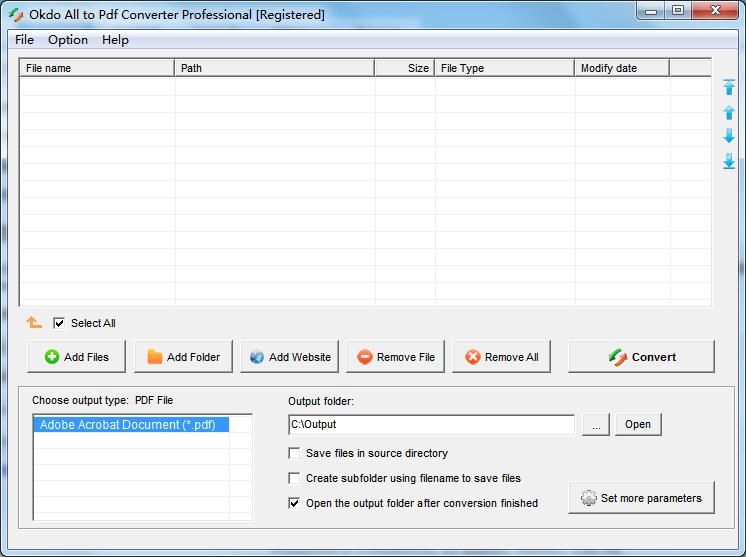Sort by the Modify date column header
This screenshot has height=557, width=746.
coord(622,68)
